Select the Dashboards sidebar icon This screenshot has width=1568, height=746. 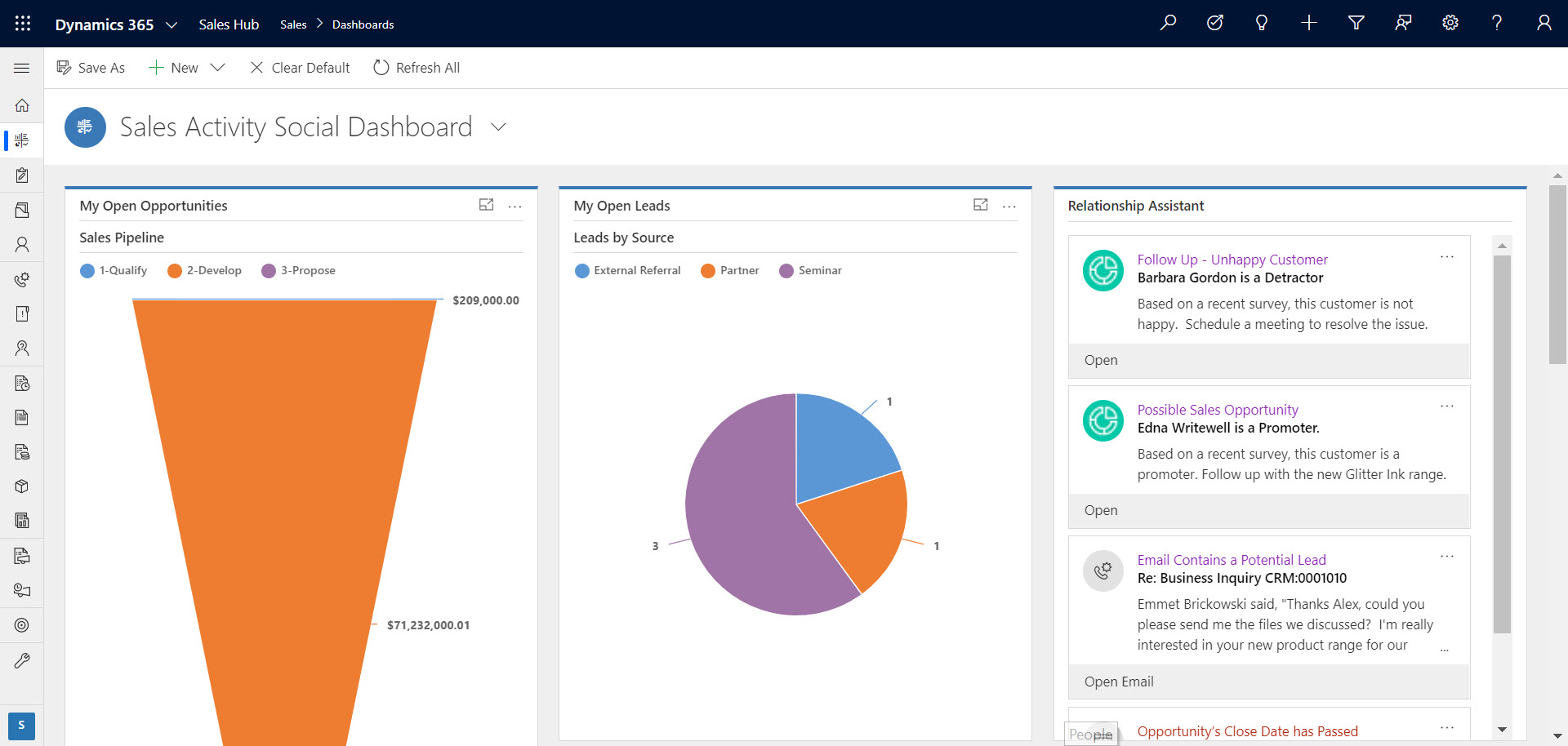click(x=22, y=140)
